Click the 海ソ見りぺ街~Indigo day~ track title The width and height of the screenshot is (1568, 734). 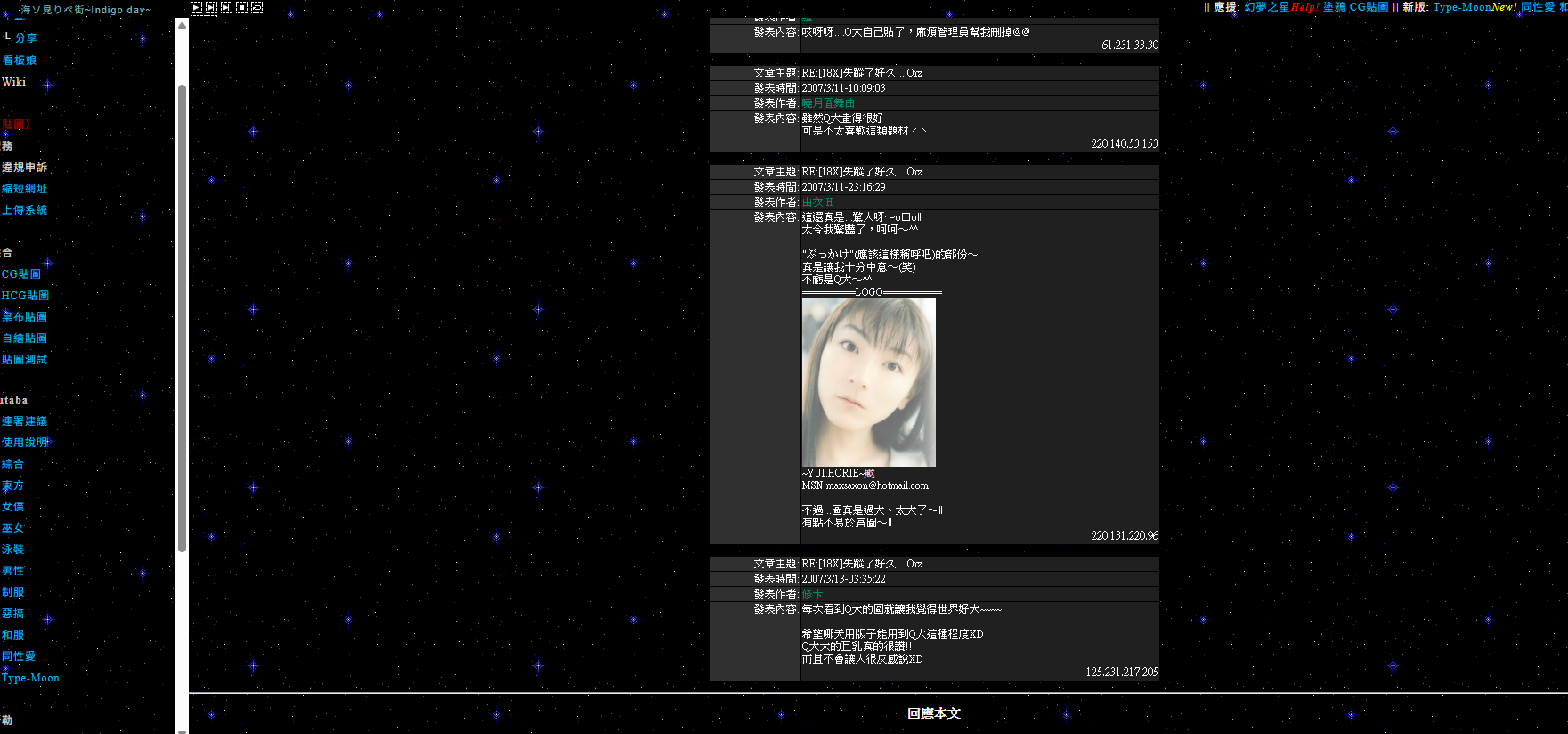coord(85,10)
